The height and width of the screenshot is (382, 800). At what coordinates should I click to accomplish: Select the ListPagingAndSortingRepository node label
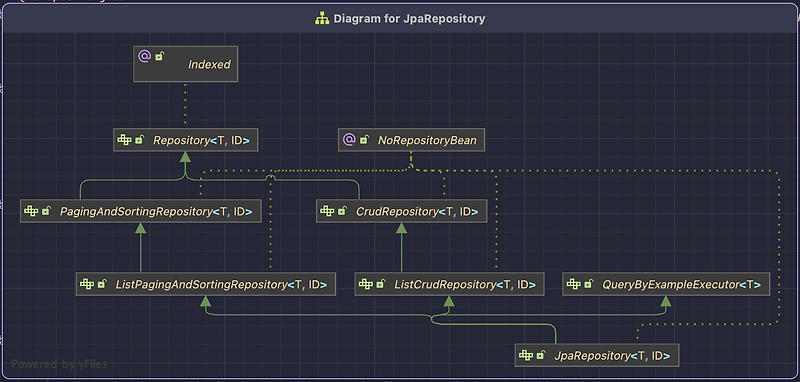221,285
